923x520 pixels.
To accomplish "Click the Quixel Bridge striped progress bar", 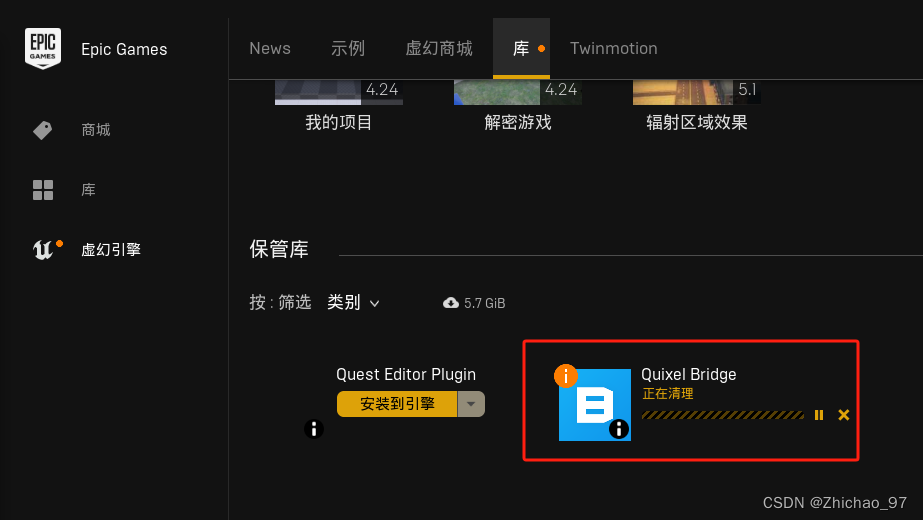I will [723, 415].
